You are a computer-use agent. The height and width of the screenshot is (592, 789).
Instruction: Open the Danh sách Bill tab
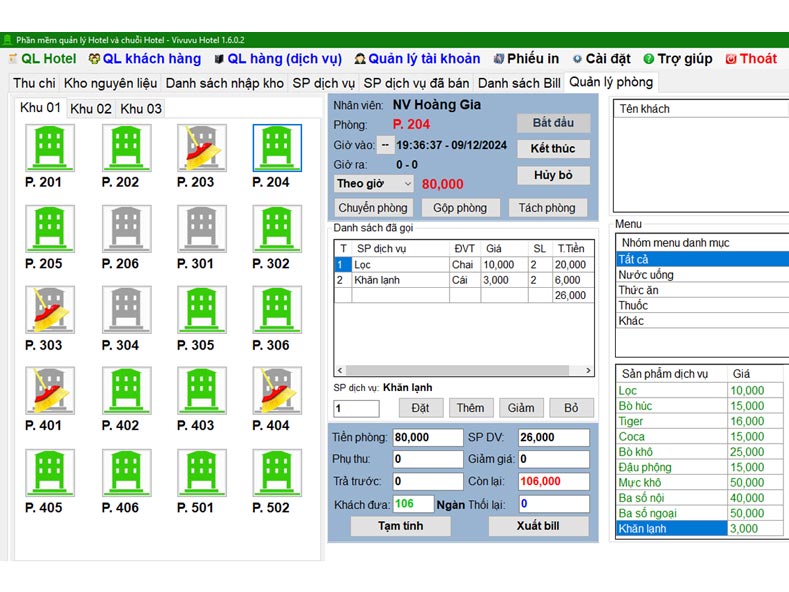click(x=518, y=83)
